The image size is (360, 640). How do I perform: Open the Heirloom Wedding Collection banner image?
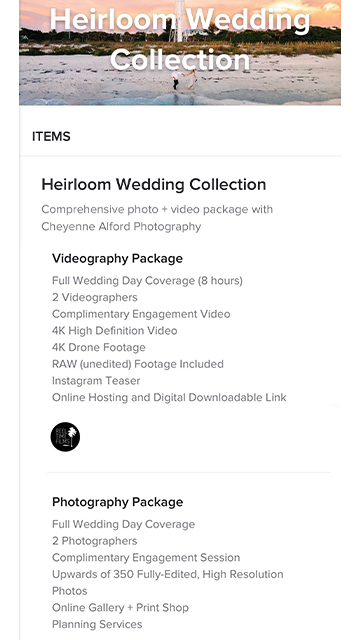coord(180,52)
